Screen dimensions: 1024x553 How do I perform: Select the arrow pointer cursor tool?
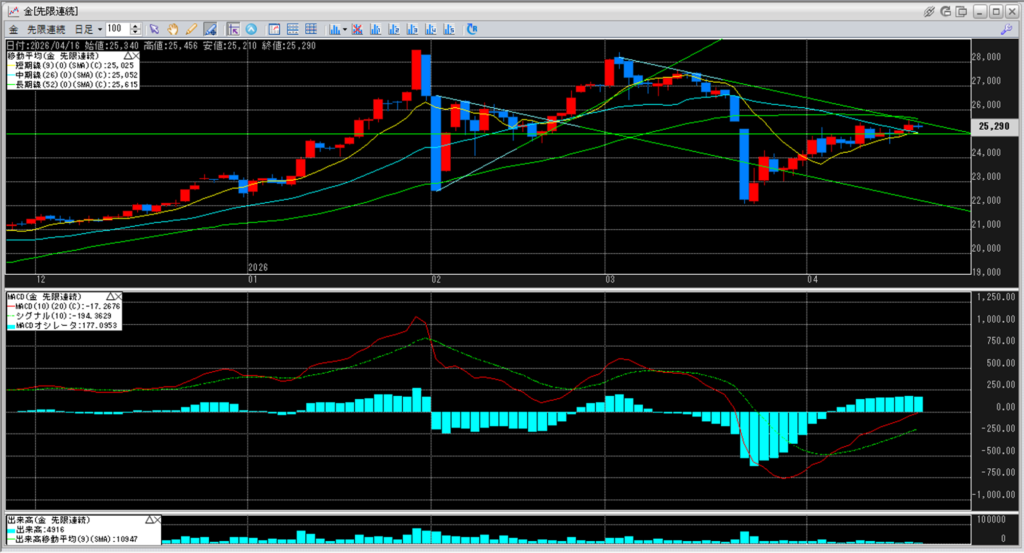pos(154,29)
